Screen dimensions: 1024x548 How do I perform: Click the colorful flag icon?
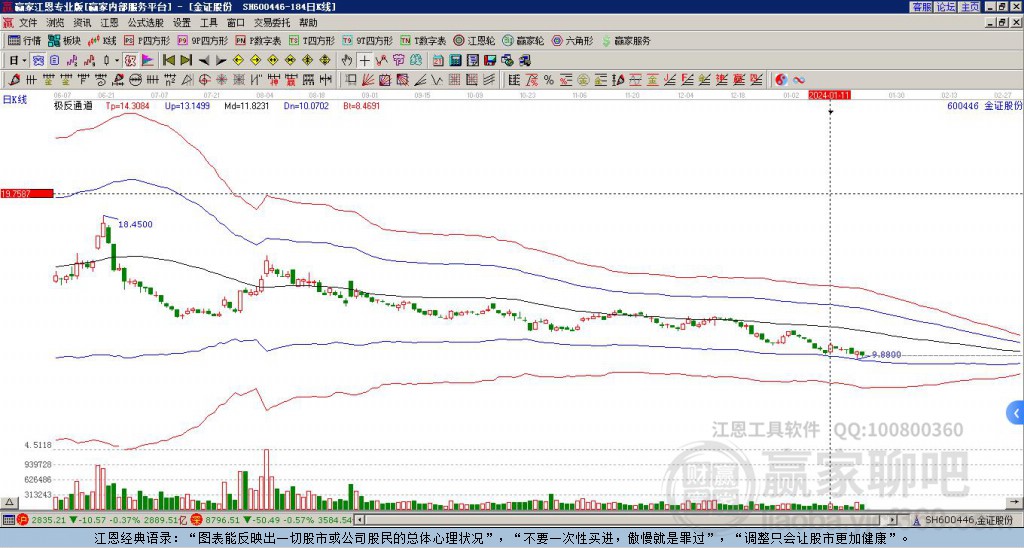[148, 61]
